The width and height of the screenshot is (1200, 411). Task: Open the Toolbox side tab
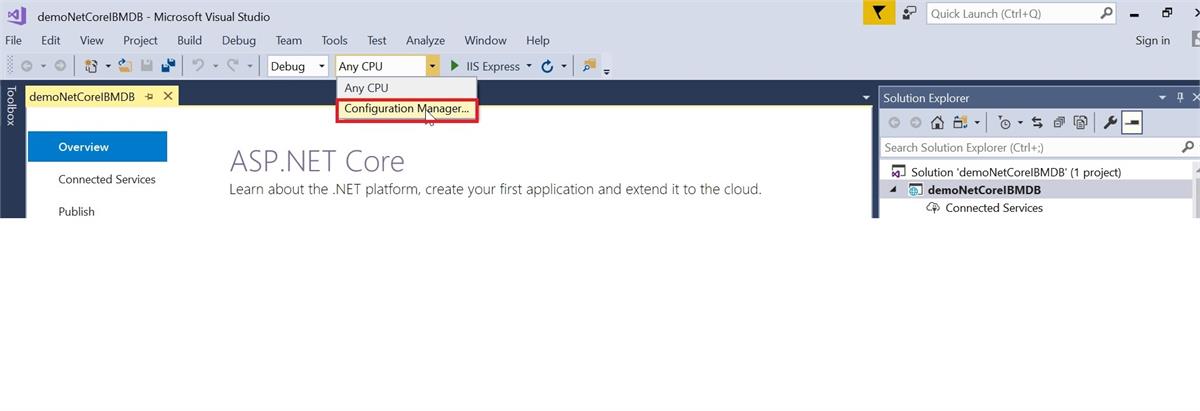11,105
